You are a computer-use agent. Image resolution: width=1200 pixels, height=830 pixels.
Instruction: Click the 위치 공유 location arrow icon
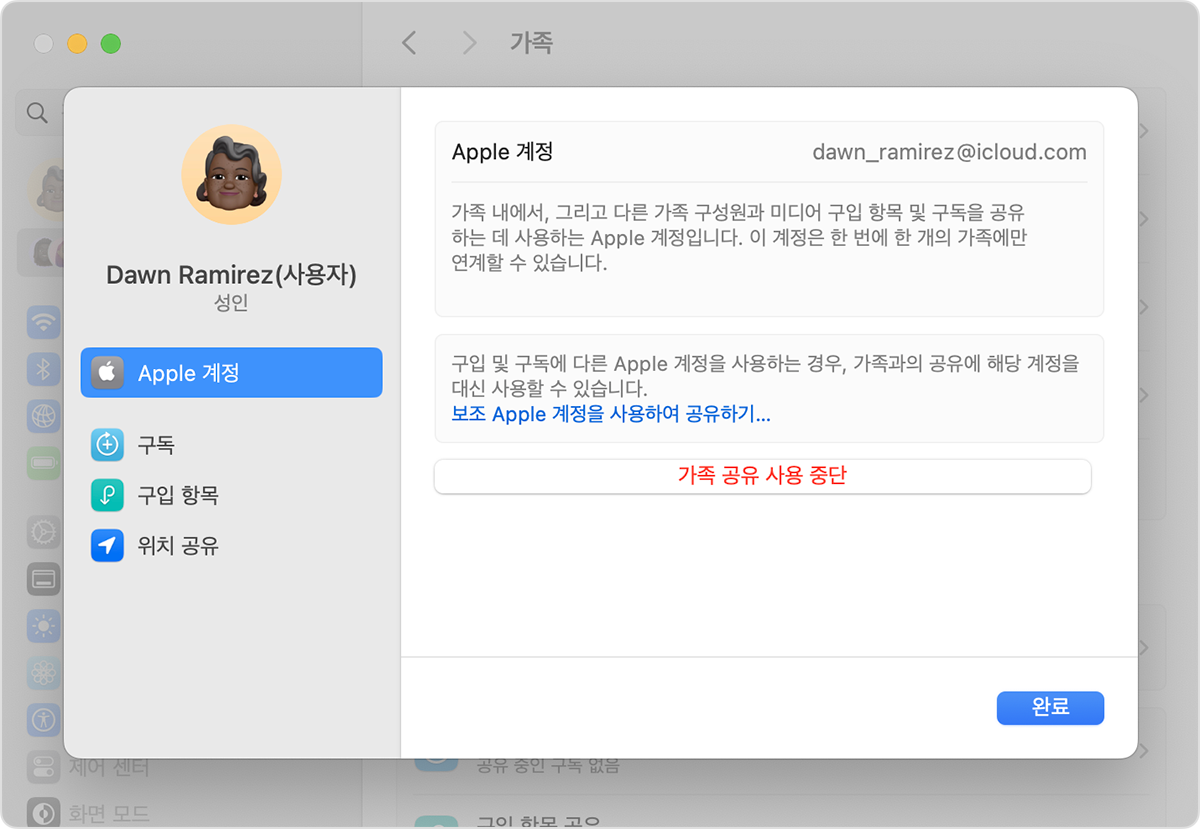coord(107,546)
